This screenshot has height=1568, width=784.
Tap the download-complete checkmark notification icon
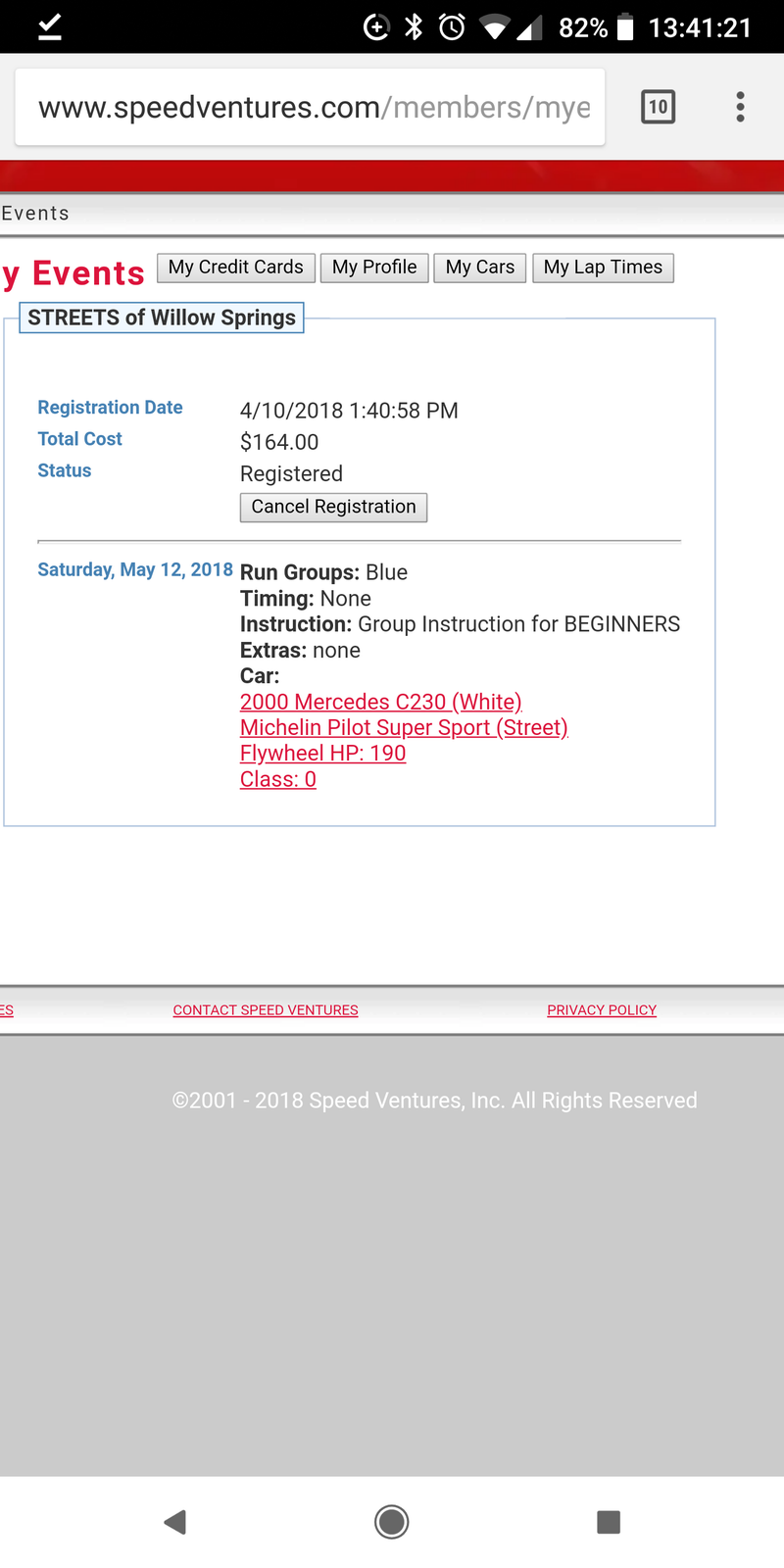tap(50, 27)
